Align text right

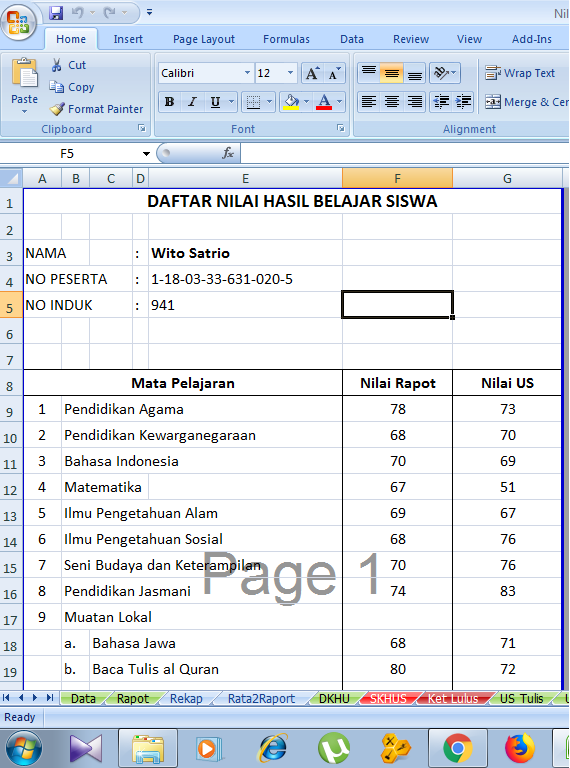coord(414,102)
